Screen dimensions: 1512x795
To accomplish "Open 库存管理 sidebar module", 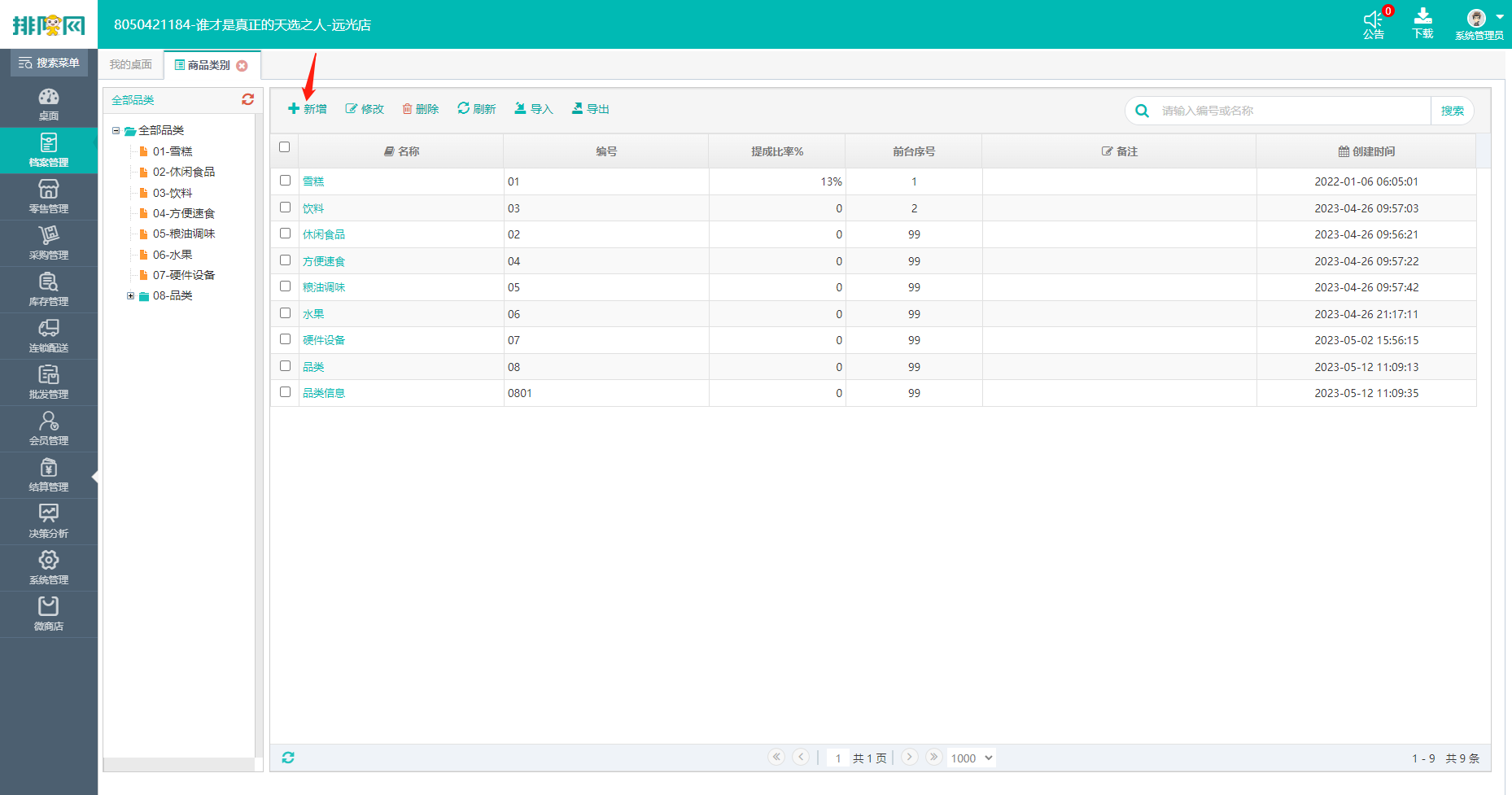I will (49, 290).
